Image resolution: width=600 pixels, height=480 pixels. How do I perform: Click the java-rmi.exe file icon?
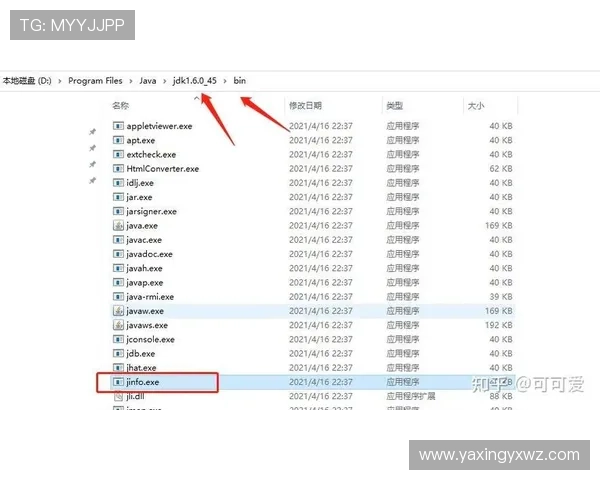[118, 297]
